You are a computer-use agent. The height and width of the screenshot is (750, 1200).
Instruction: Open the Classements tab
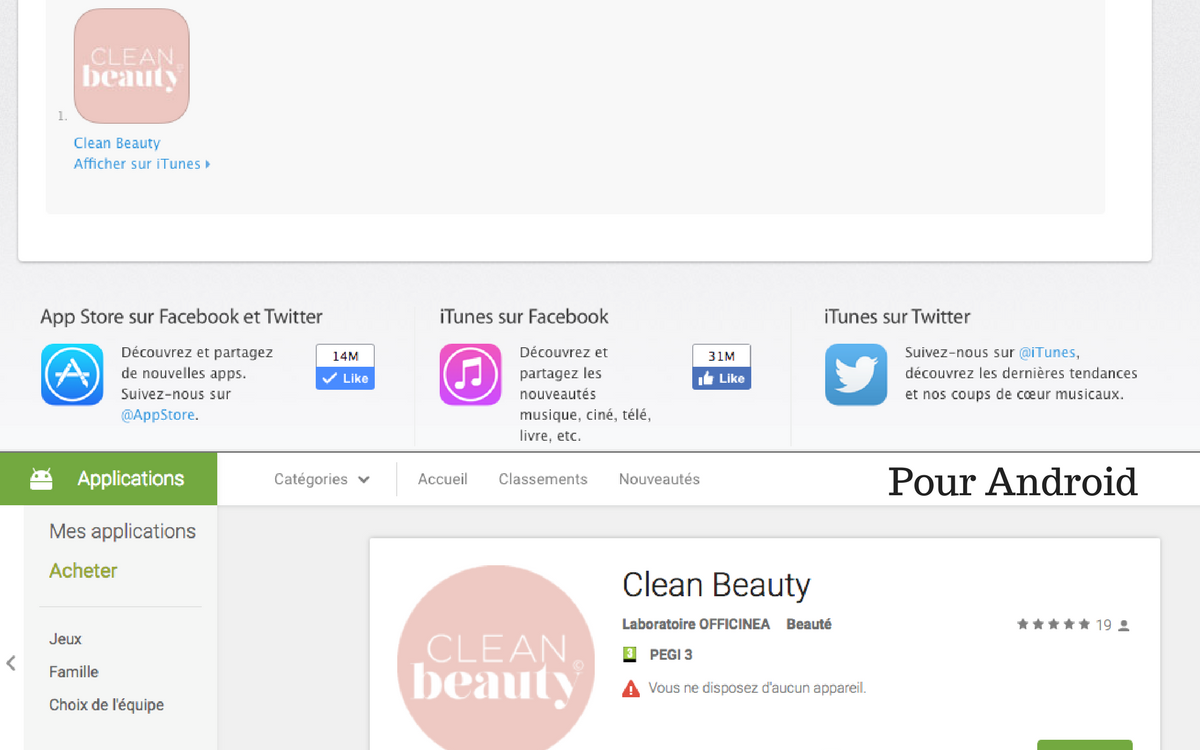pos(543,479)
